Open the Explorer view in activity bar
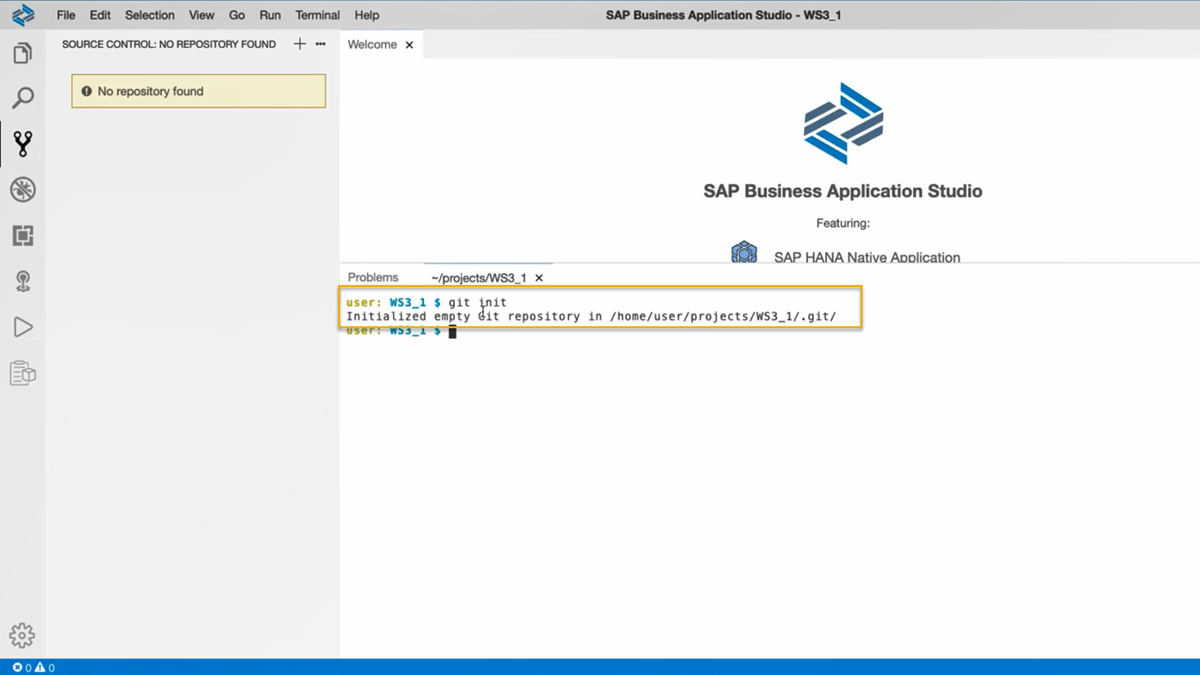 pyautogui.click(x=22, y=52)
